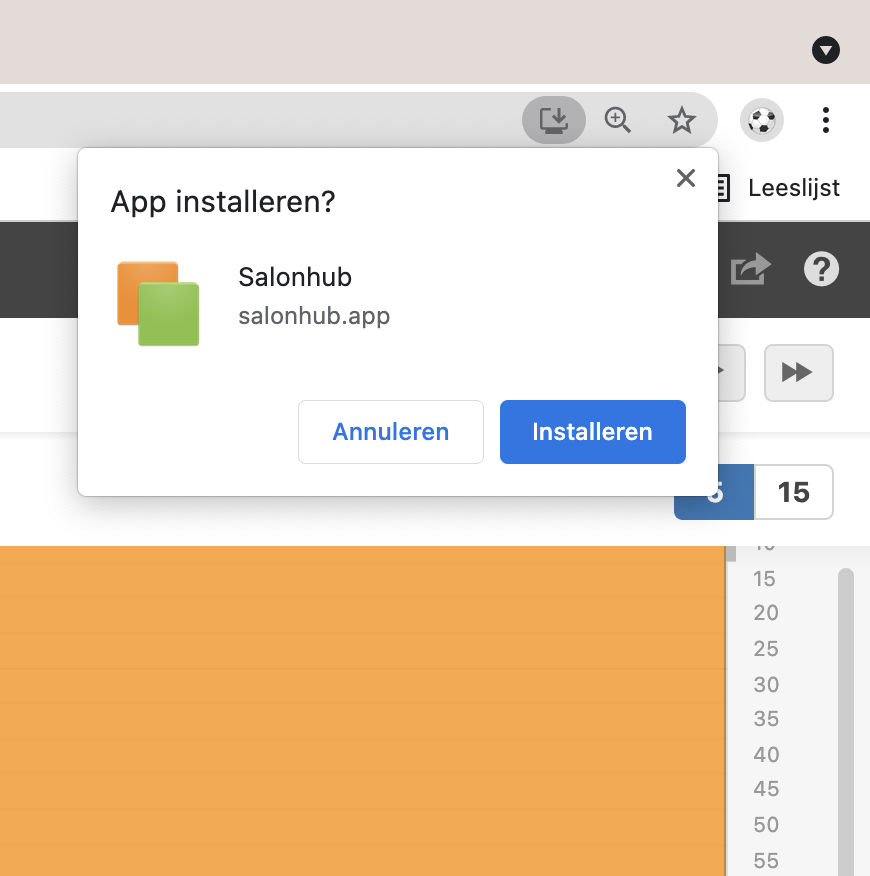Click the Salonhub app icon in dialog

[158, 303]
